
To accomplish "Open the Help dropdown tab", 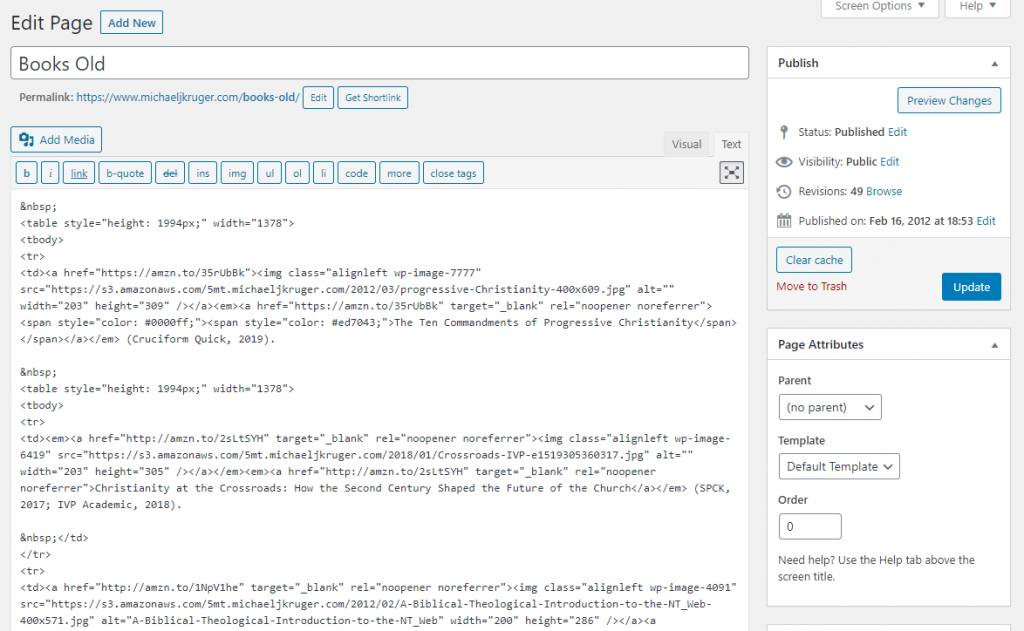I will tap(977, 7).
